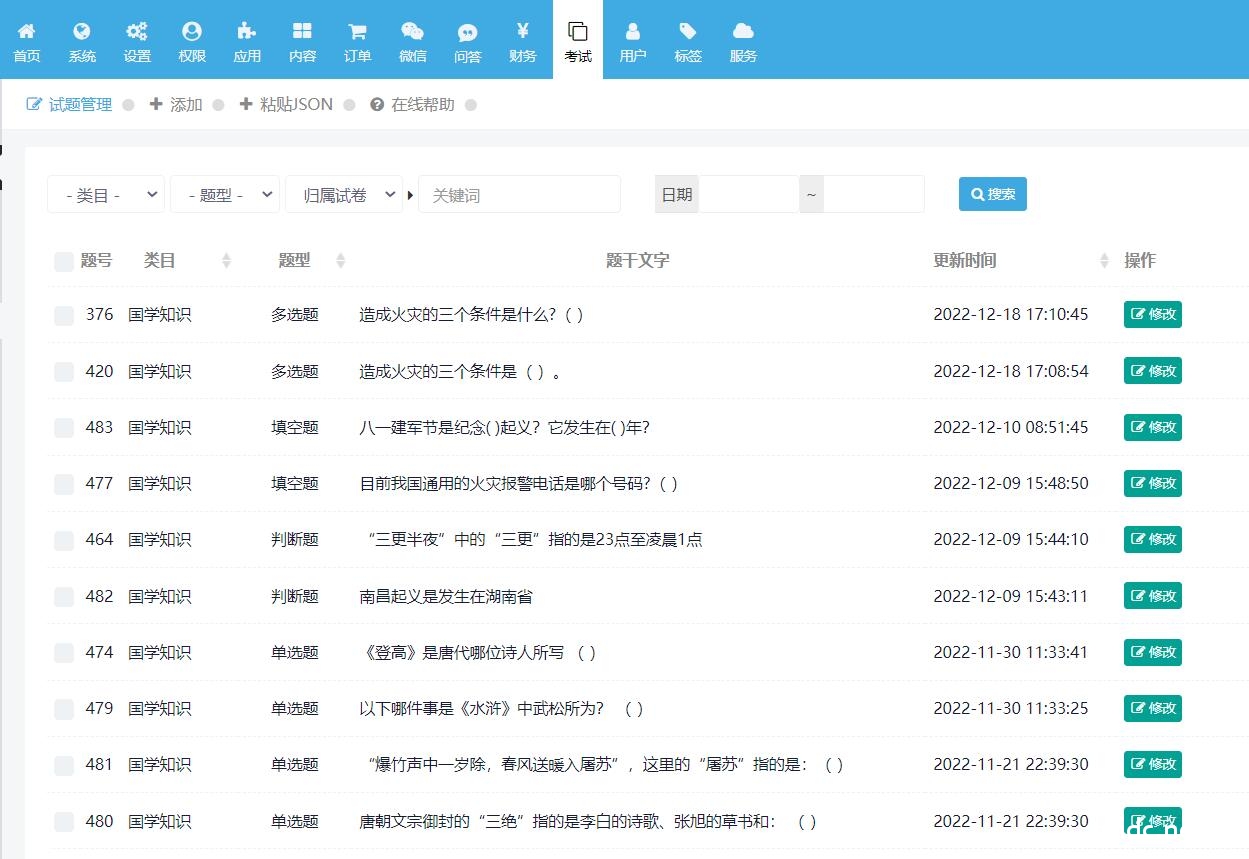
Task: Click the start date input field
Action: click(x=749, y=195)
